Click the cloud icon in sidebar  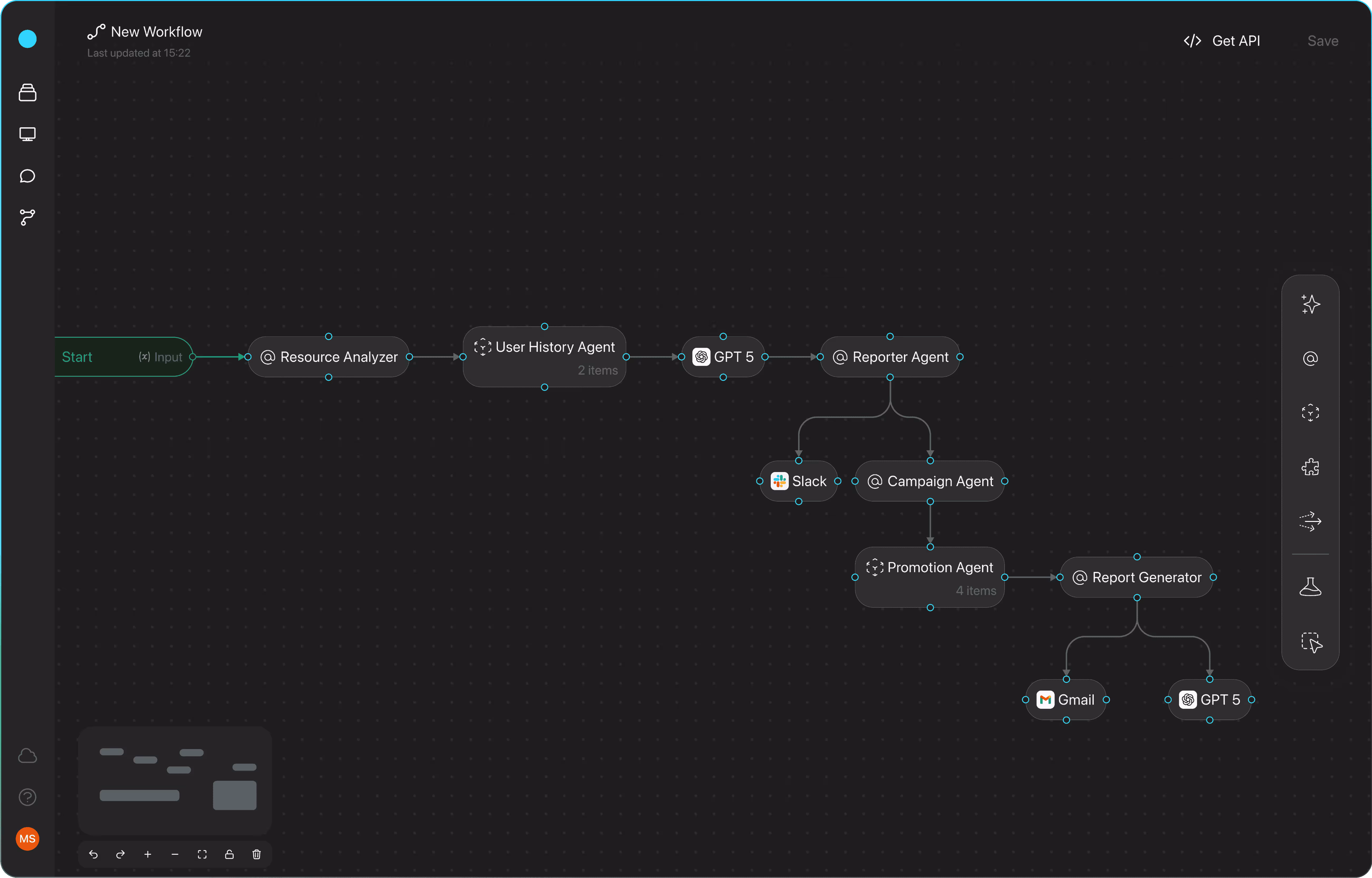click(27, 756)
